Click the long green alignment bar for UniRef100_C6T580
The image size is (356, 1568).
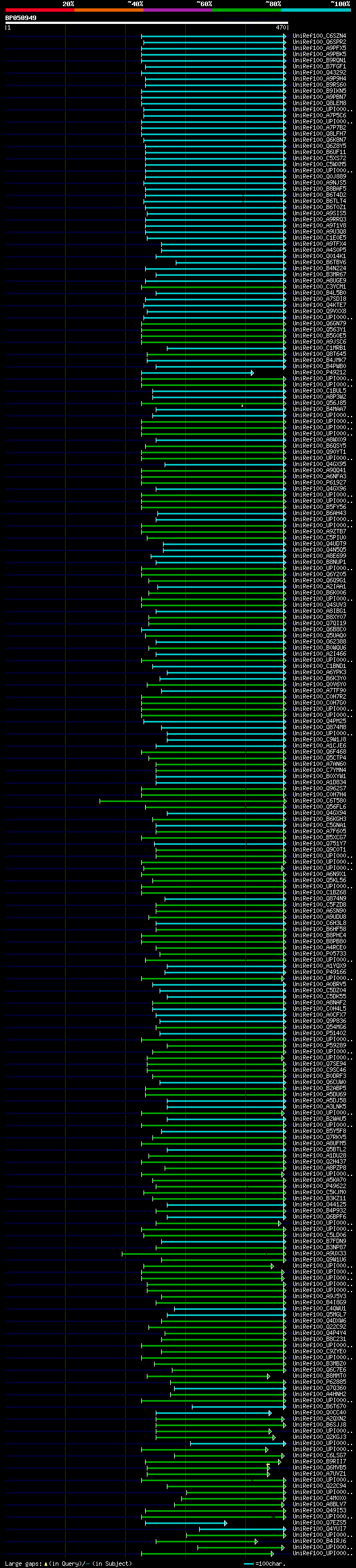[x=193, y=801]
